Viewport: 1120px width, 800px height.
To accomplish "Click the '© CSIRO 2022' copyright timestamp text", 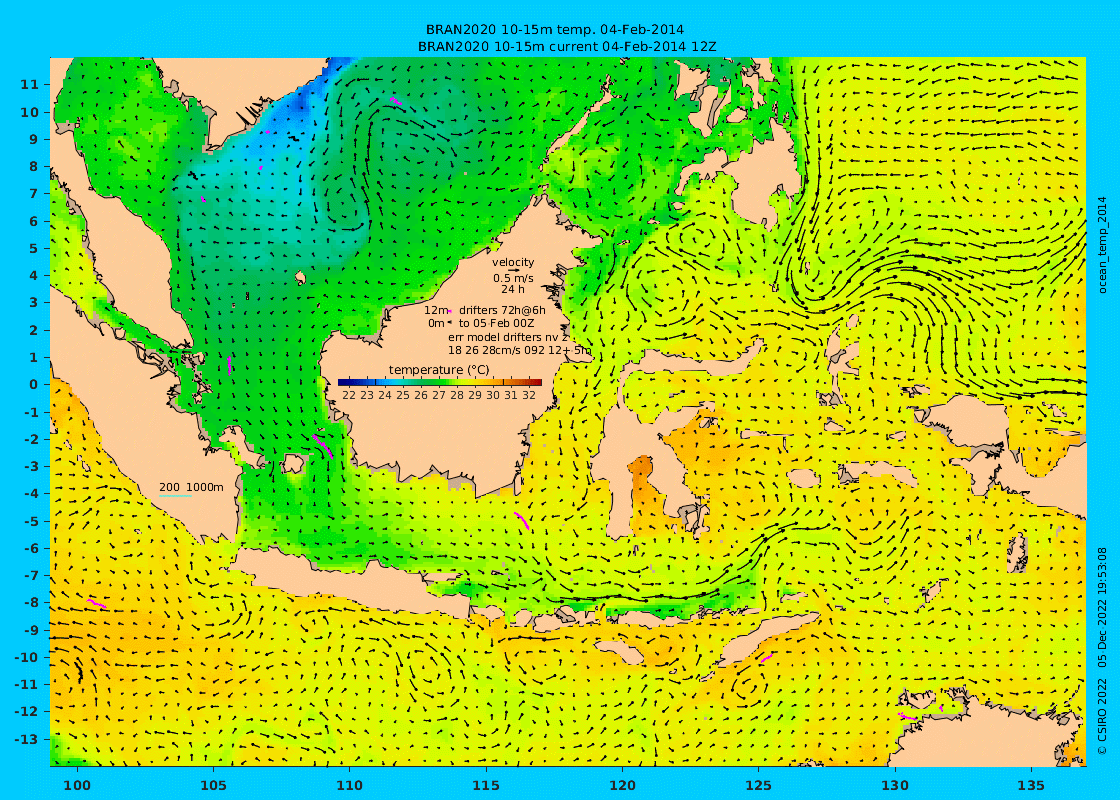I will coord(1102,650).
